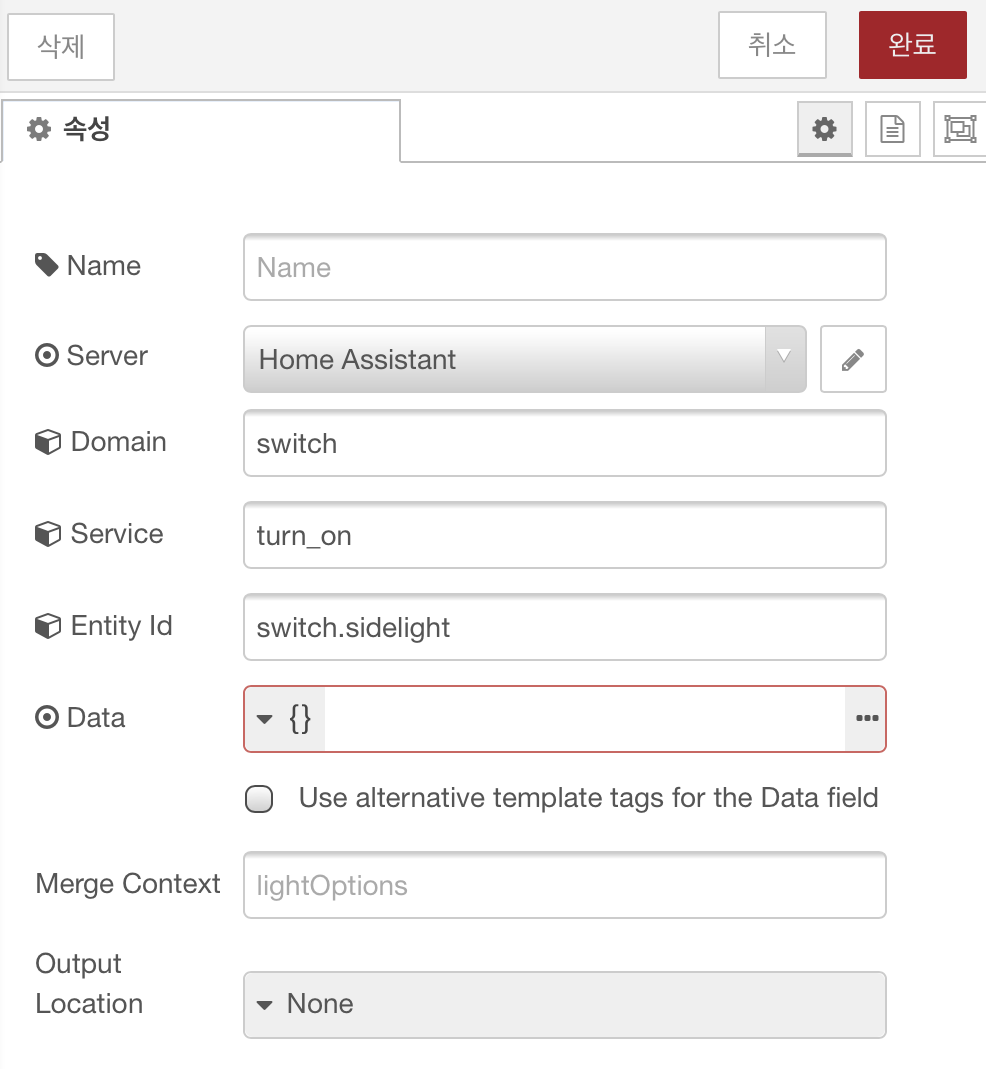Screen dimensions: 986x1069
Task: Open the Home Assistant server dropdown
Action: 525,359
